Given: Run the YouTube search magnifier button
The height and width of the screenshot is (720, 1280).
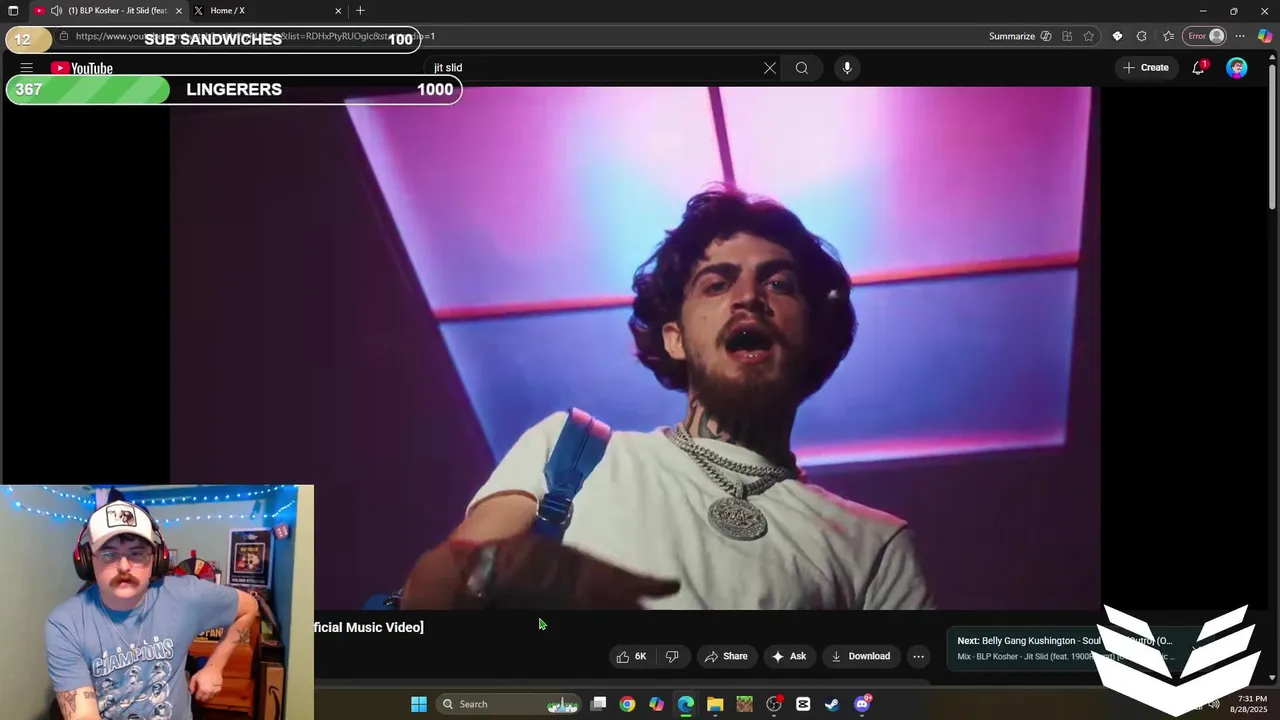Looking at the screenshot, I should coord(802,68).
